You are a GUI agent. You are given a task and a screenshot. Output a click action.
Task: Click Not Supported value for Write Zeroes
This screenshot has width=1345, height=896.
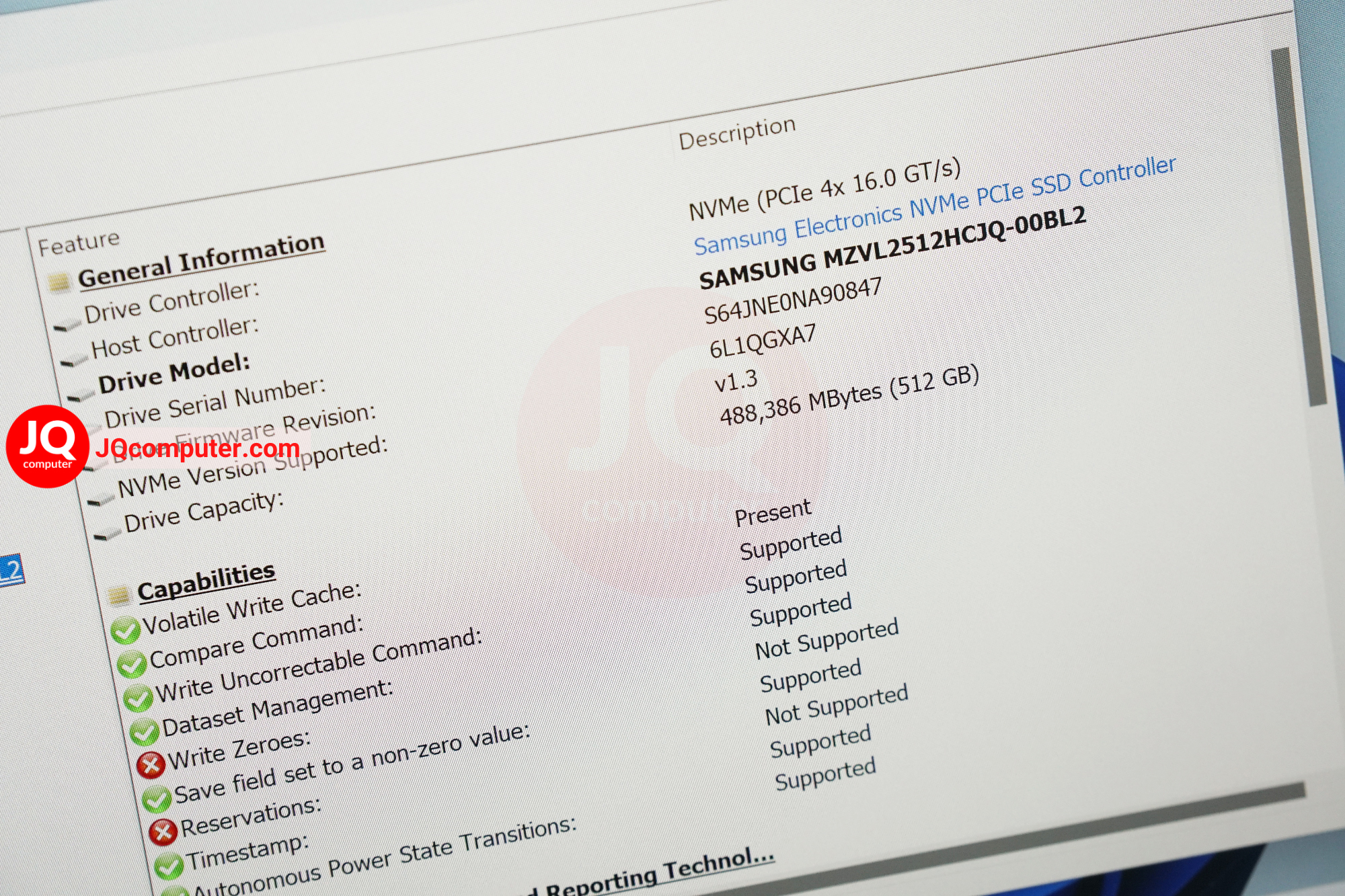(x=827, y=639)
